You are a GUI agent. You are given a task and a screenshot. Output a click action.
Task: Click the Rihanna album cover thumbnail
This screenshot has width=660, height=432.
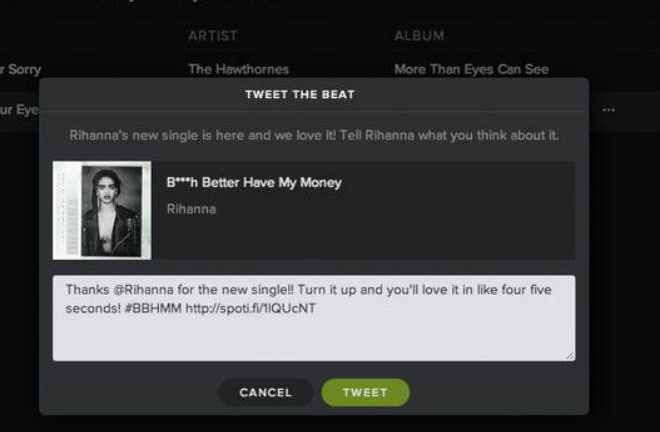click(x=102, y=210)
